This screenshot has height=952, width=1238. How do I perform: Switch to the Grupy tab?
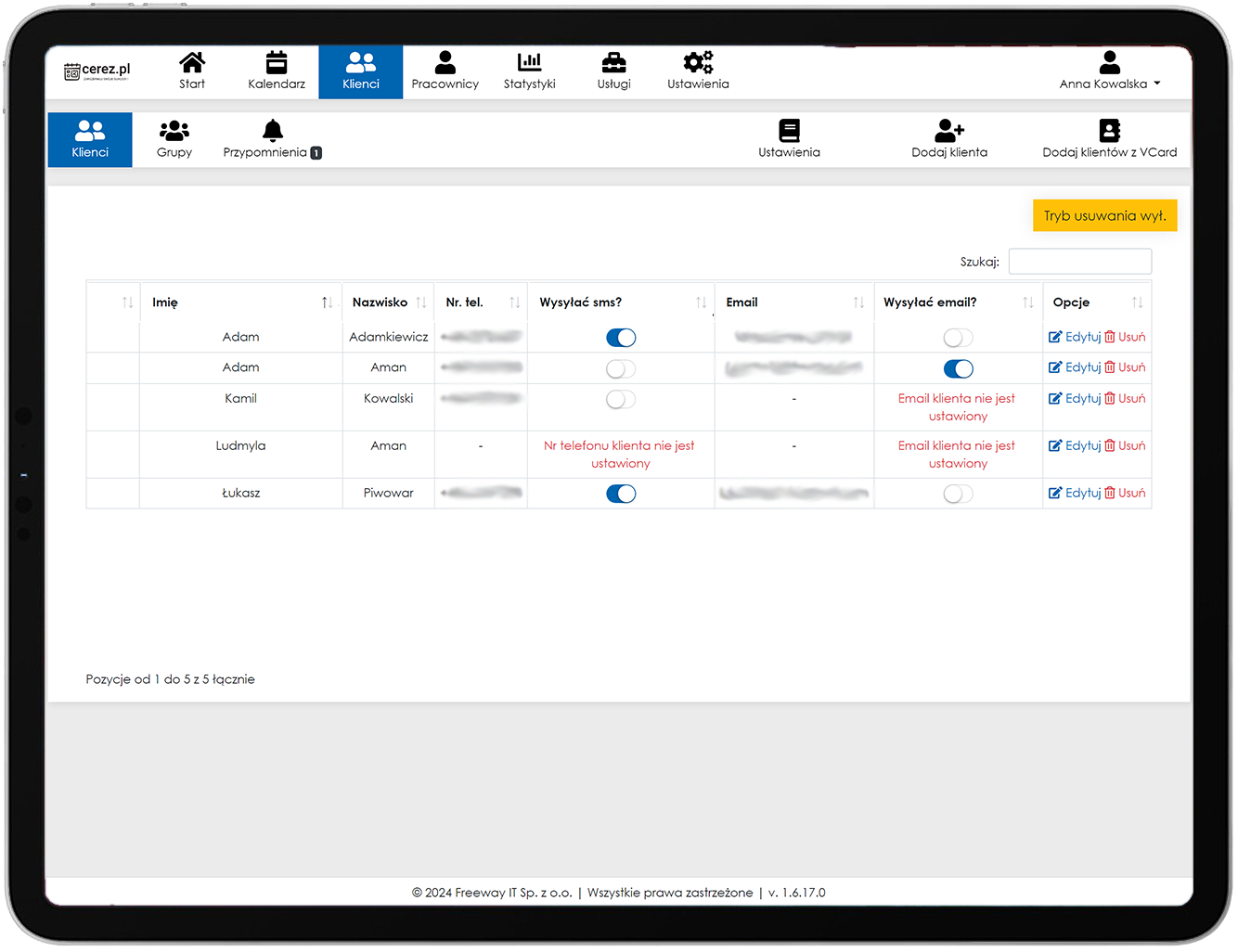[x=174, y=139]
